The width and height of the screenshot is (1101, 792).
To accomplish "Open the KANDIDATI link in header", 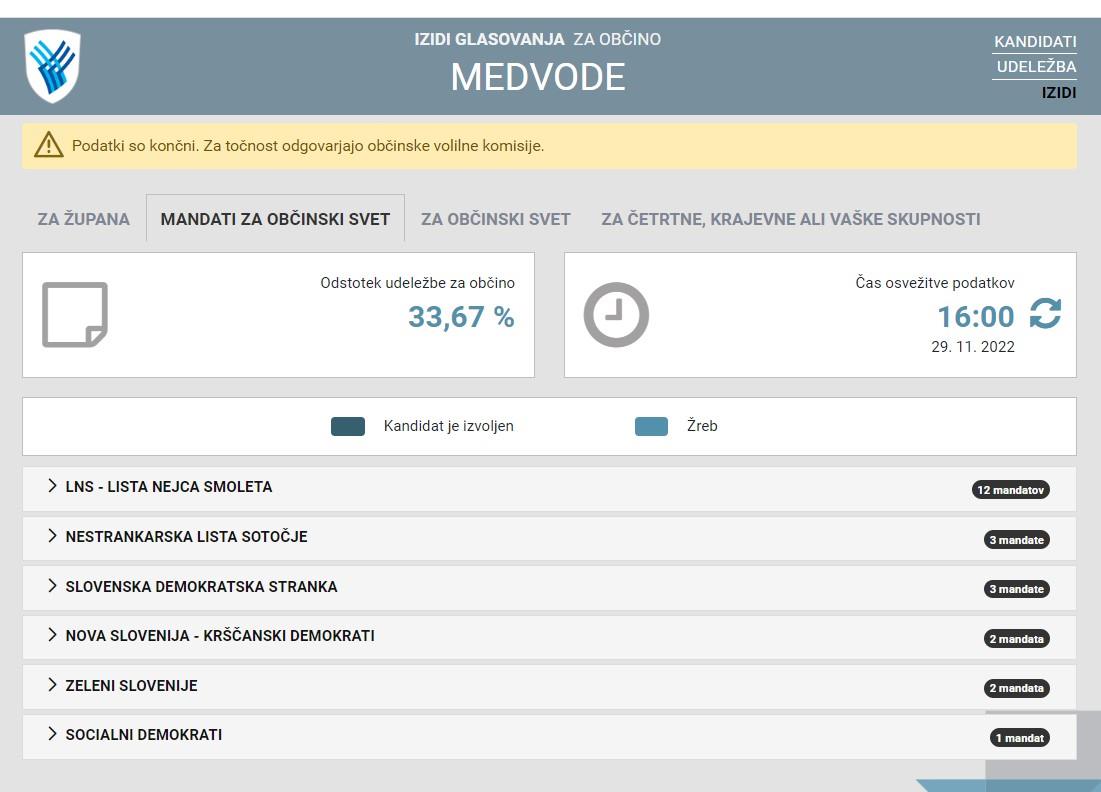I will pyautogui.click(x=1035, y=41).
